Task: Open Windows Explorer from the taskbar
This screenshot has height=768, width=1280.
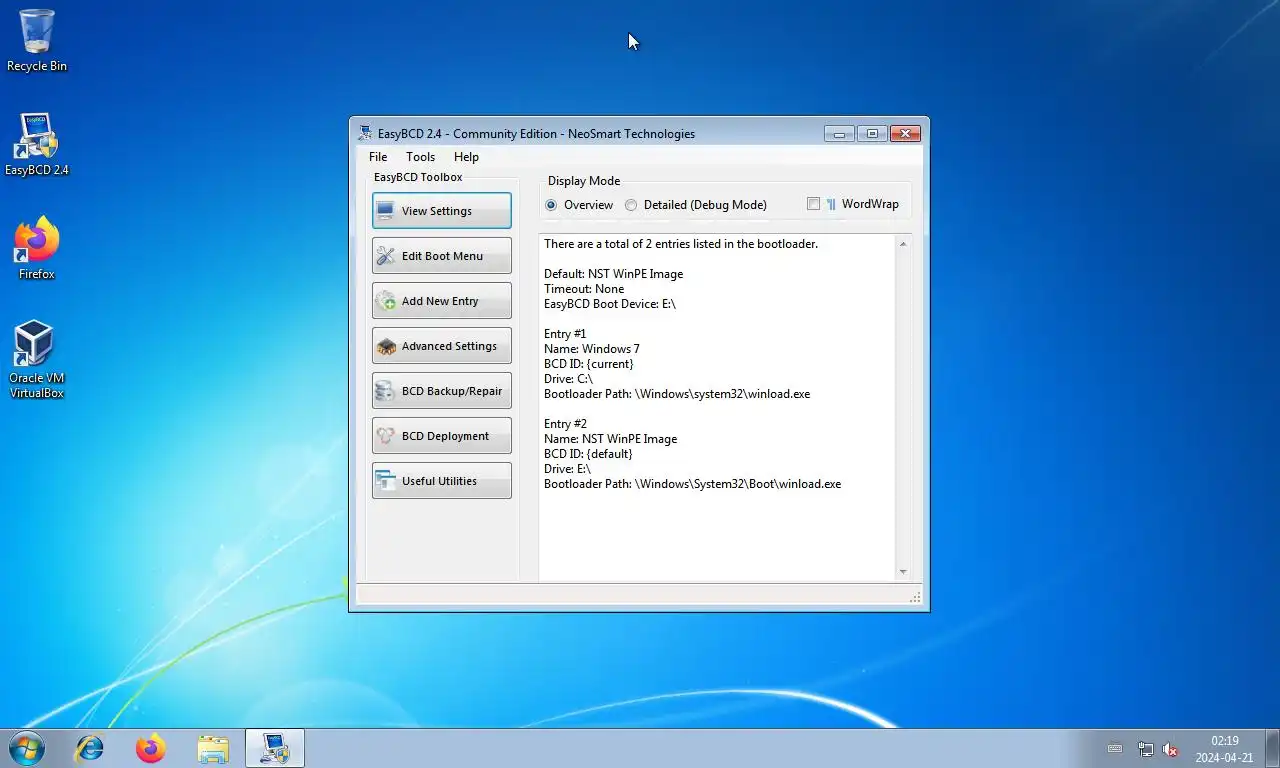Action: click(x=213, y=748)
